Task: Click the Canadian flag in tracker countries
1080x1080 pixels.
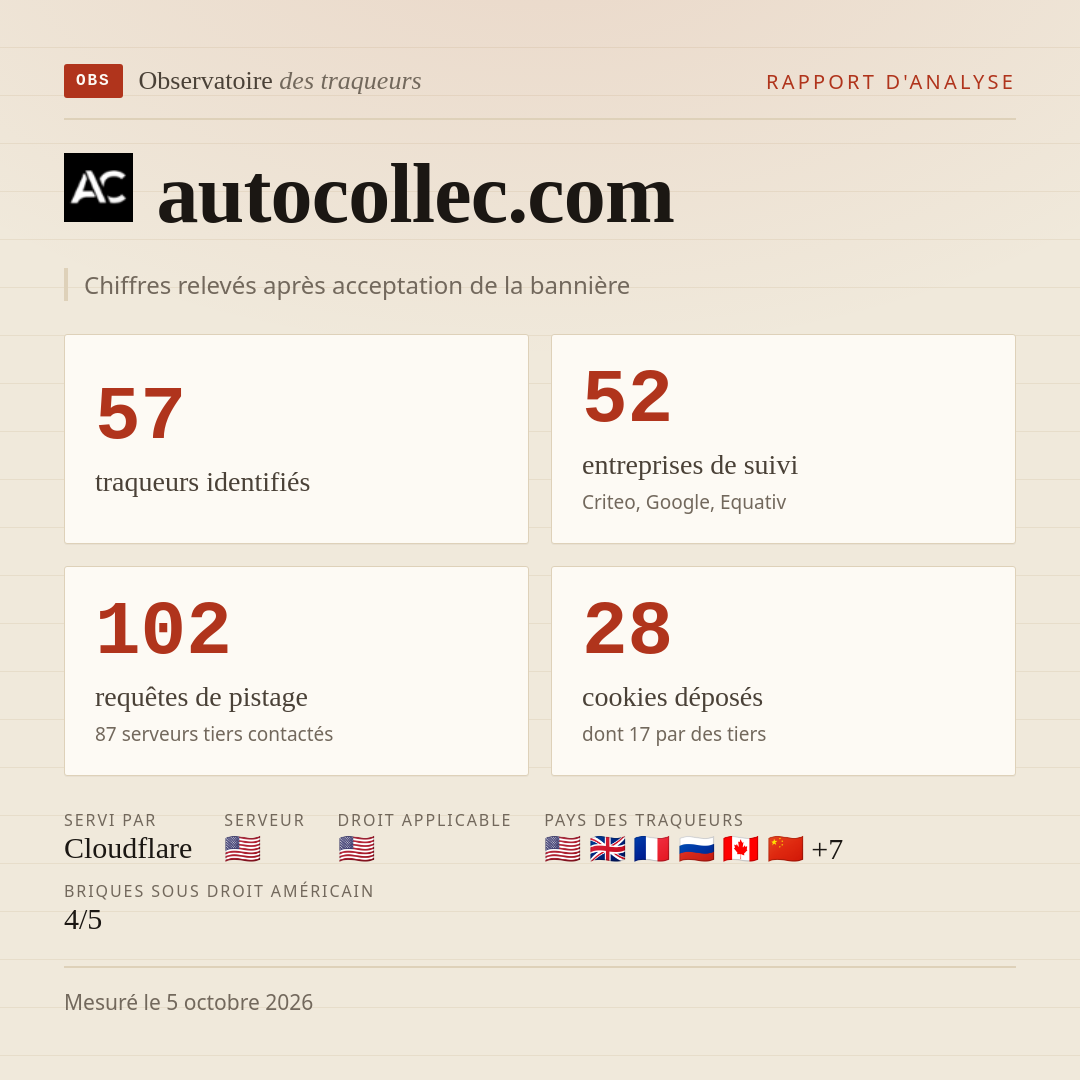Action: (x=740, y=849)
